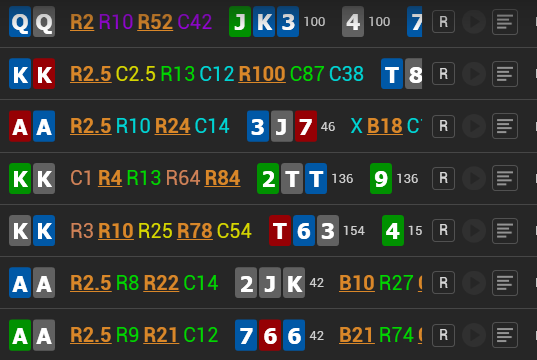Image resolution: width=537 pixels, height=360 pixels.
Task: Open text icon for KK T63 hand
Action: pyautogui.click(x=505, y=230)
